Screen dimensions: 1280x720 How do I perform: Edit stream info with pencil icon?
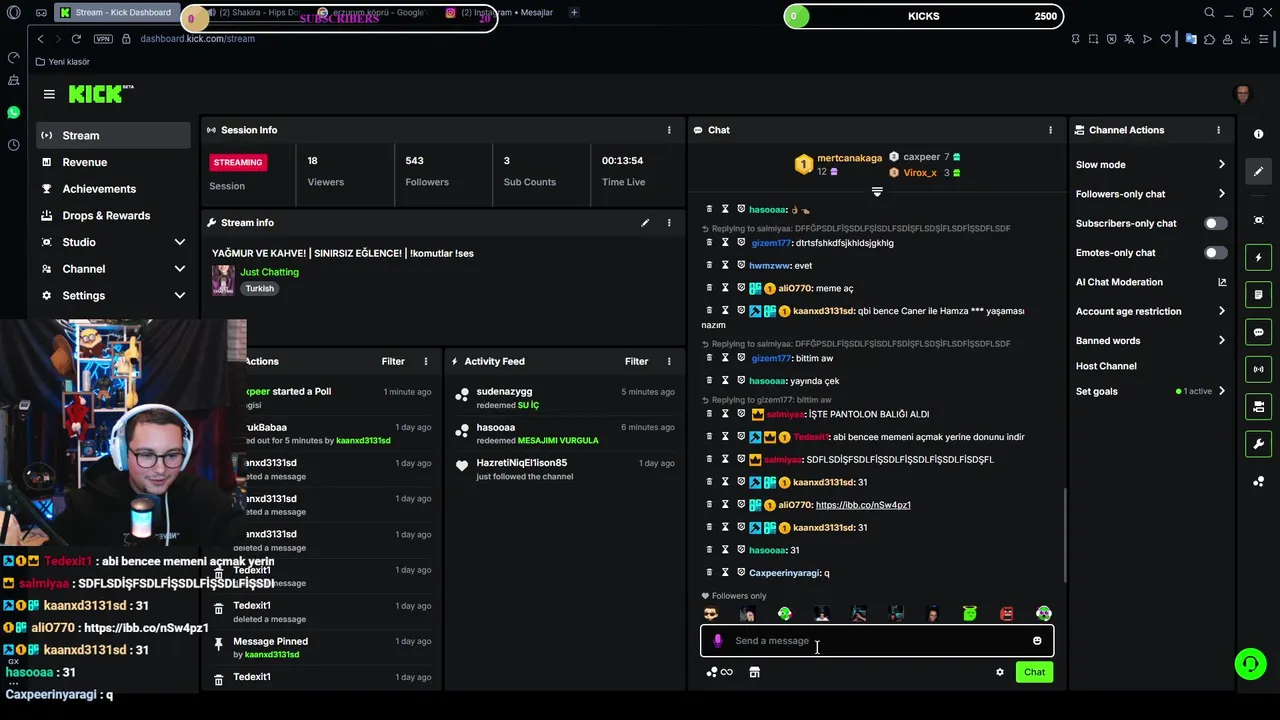point(645,223)
